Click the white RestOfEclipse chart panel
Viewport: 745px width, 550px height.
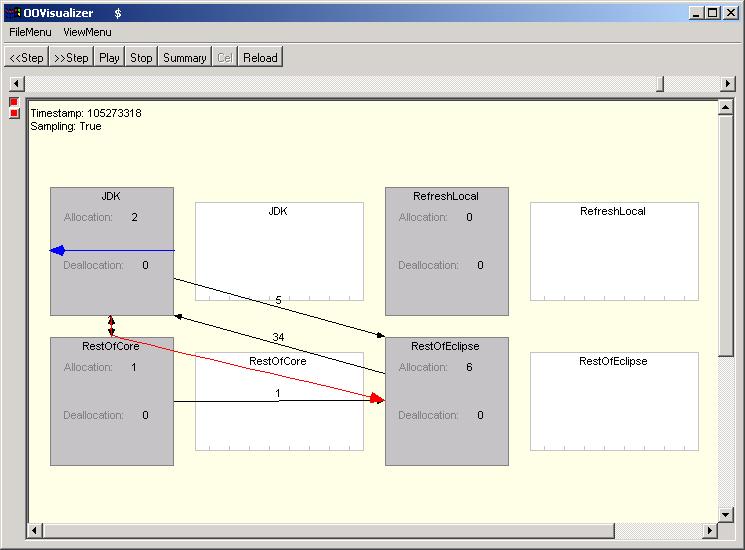[x=614, y=401]
